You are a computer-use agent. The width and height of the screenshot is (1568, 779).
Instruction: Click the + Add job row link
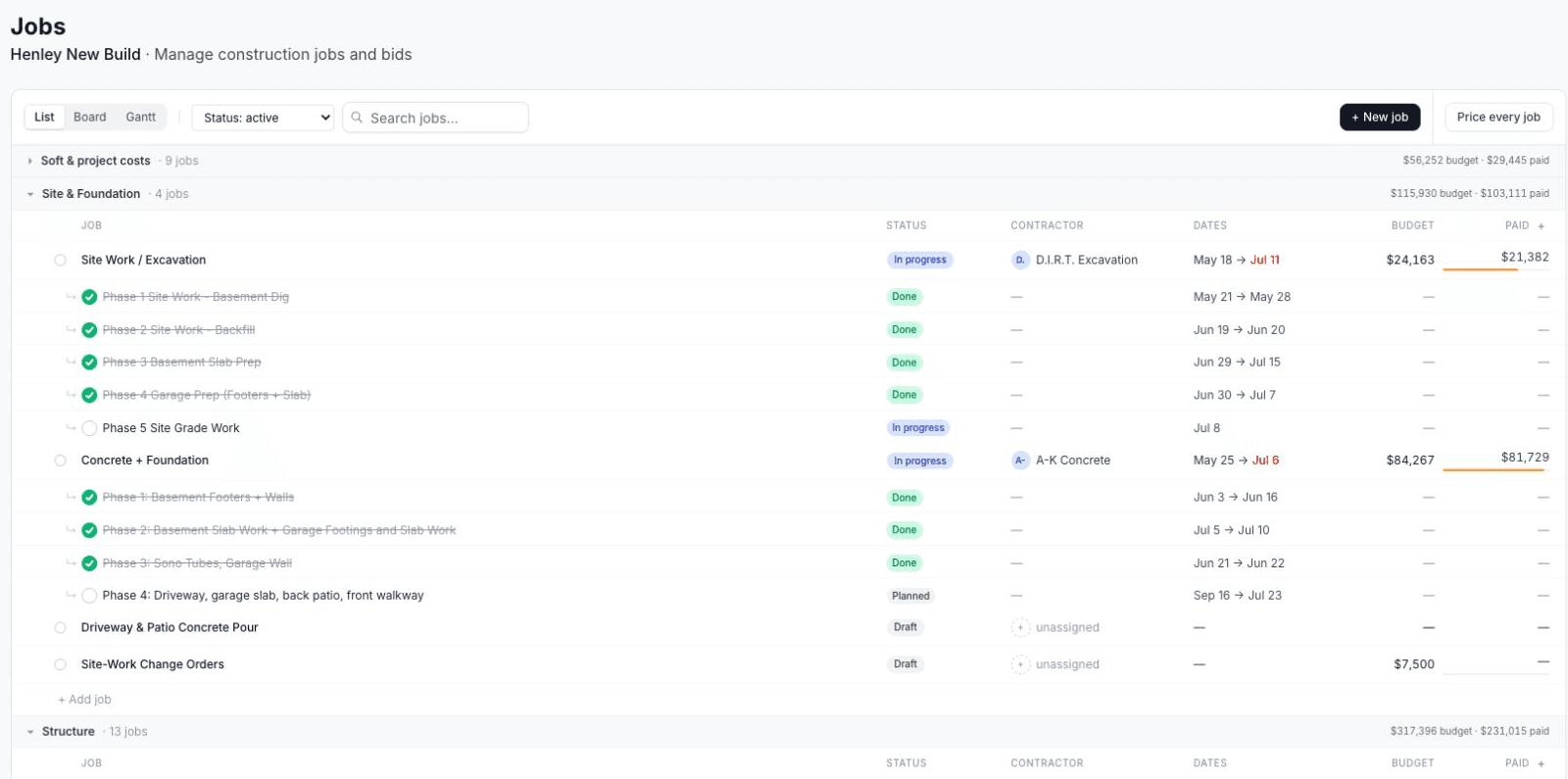coord(84,700)
